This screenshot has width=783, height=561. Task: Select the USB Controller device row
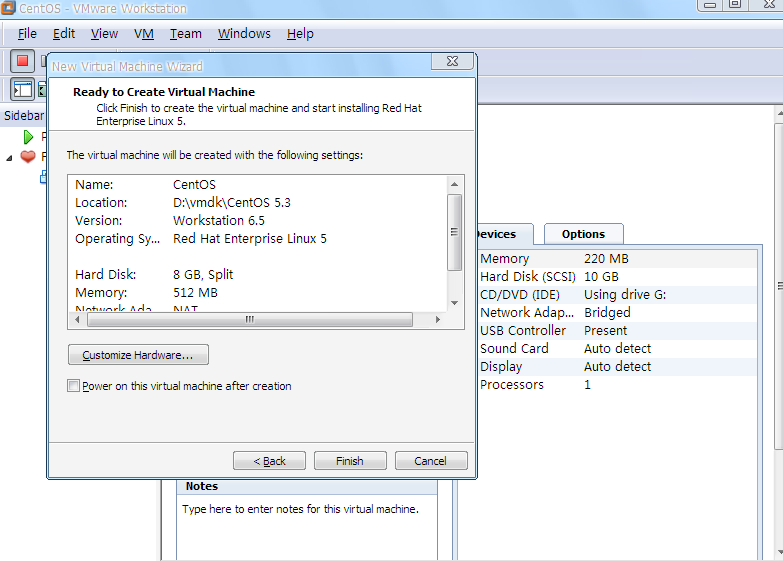[617, 330]
